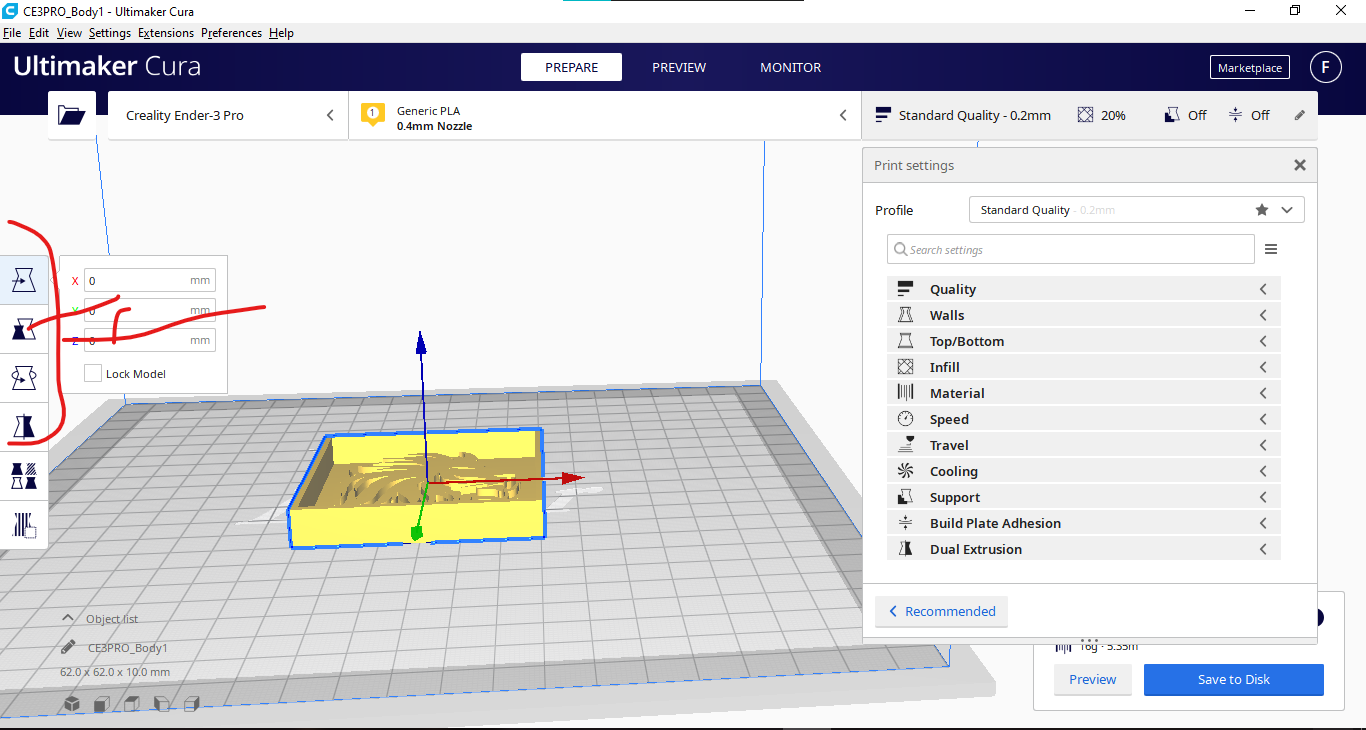Image resolution: width=1366 pixels, height=730 pixels.
Task: Switch to the right side view icon
Action: coord(191,704)
